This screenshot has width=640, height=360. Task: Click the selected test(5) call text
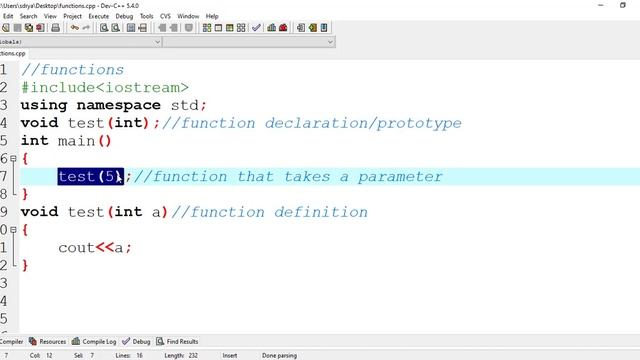[91, 177]
